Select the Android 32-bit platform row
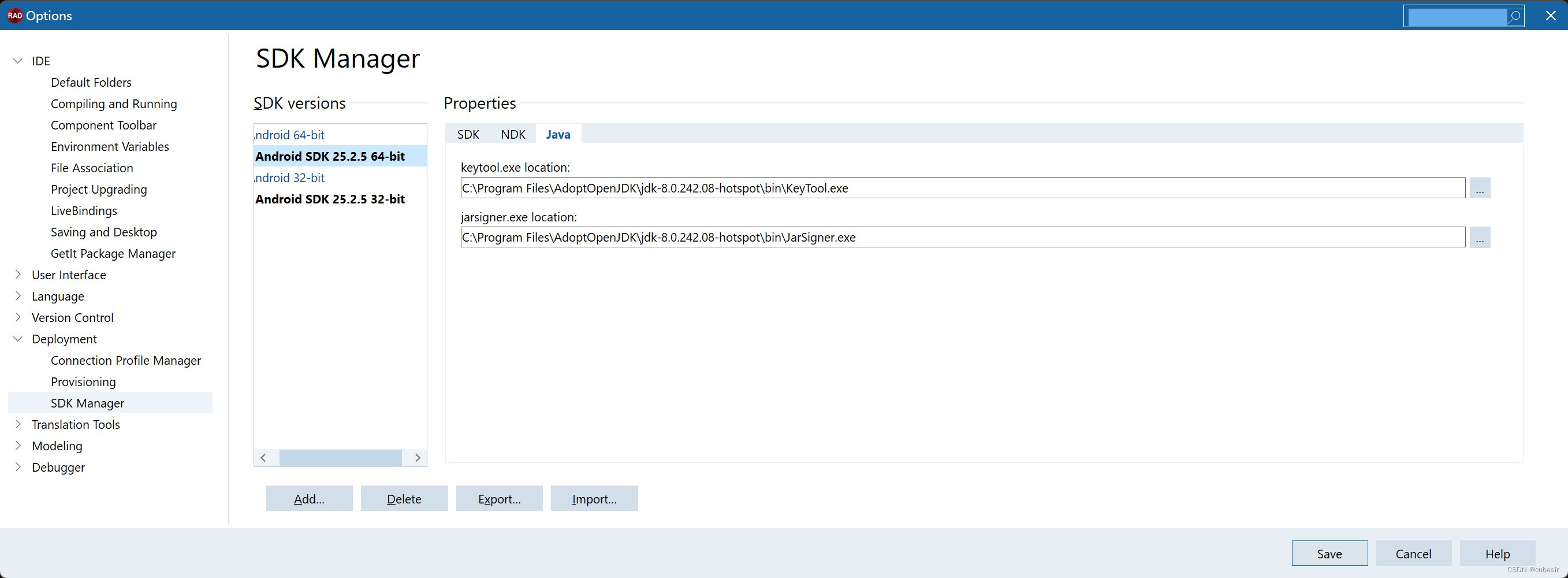The width and height of the screenshot is (1568, 578). click(x=340, y=178)
